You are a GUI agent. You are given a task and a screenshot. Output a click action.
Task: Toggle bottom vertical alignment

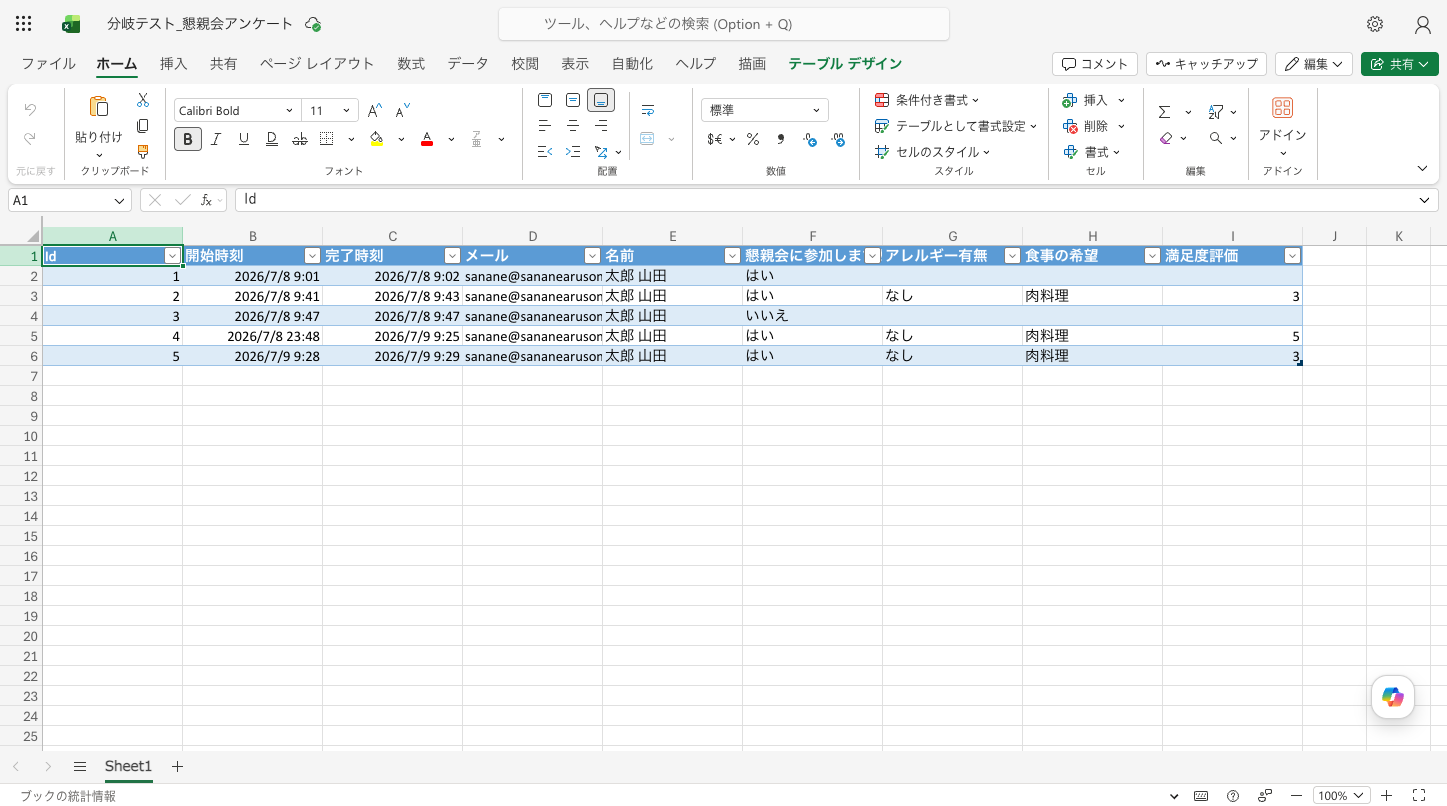(x=601, y=100)
